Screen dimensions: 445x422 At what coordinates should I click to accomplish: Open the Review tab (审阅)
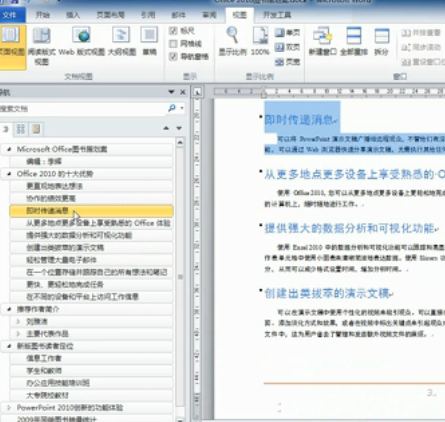tap(209, 15)
